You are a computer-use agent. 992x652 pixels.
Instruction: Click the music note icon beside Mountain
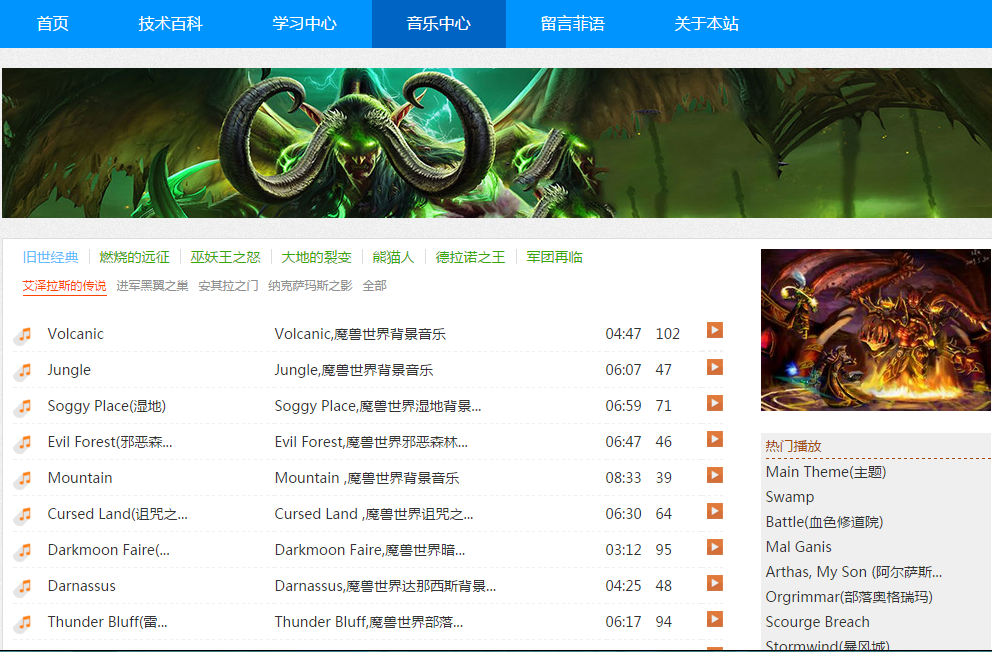pos(24,479)
